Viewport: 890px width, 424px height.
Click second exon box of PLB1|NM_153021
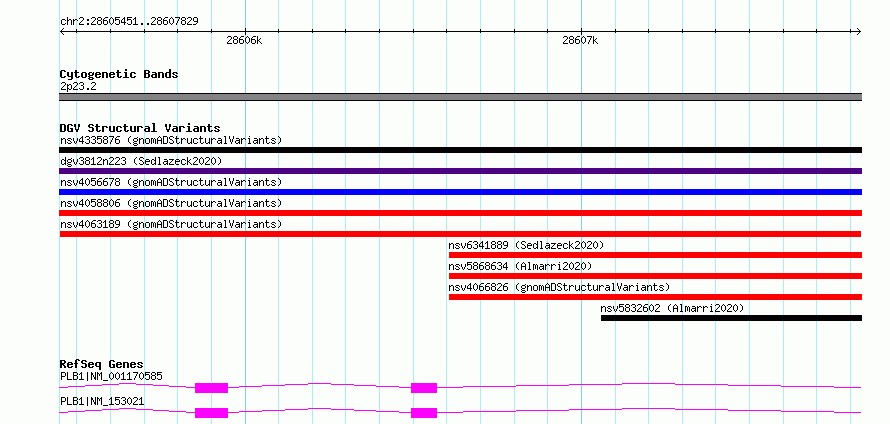pyautogui.click(x=424, y=413)
